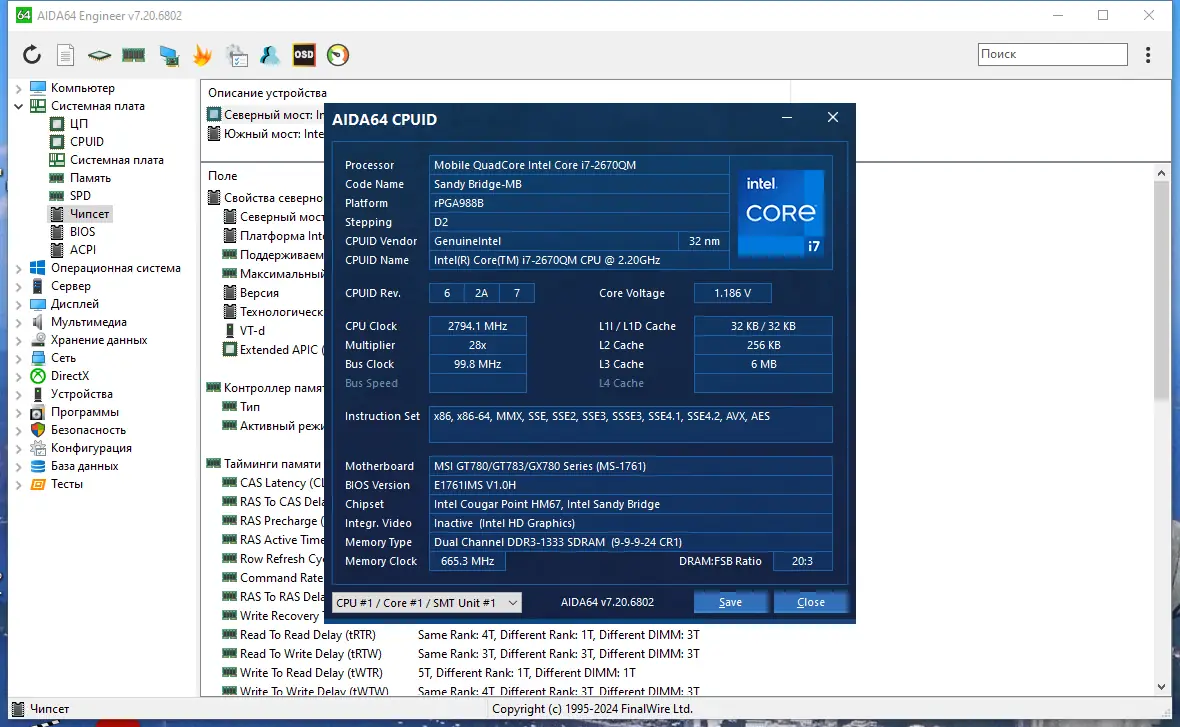Select Южный мост device row
Viewport: 1180px width, 727px height.
(x=266, y=134)
